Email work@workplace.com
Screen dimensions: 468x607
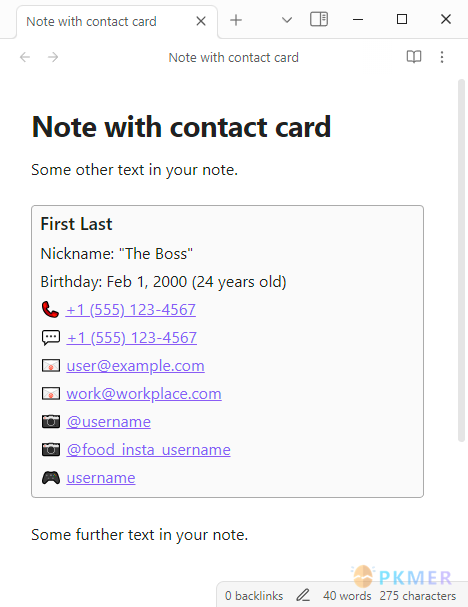144,394
